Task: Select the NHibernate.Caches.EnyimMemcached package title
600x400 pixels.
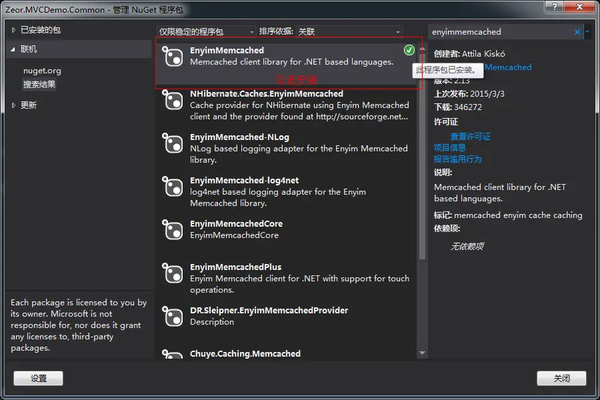Action: point(267,94)
